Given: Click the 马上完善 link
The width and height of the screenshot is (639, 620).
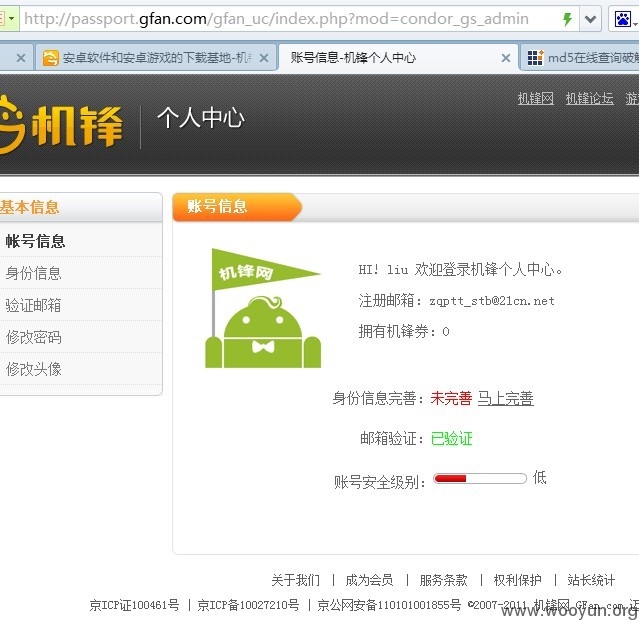Looking at the screenshot, I should pos(505,398).
